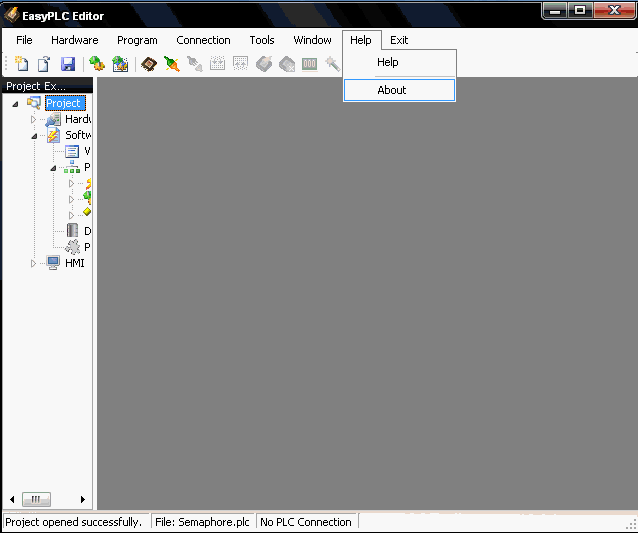This screenshot has width=638, height=533.
Task: Click the gray gear icon in project tree
Action: (x=72, y=247)
